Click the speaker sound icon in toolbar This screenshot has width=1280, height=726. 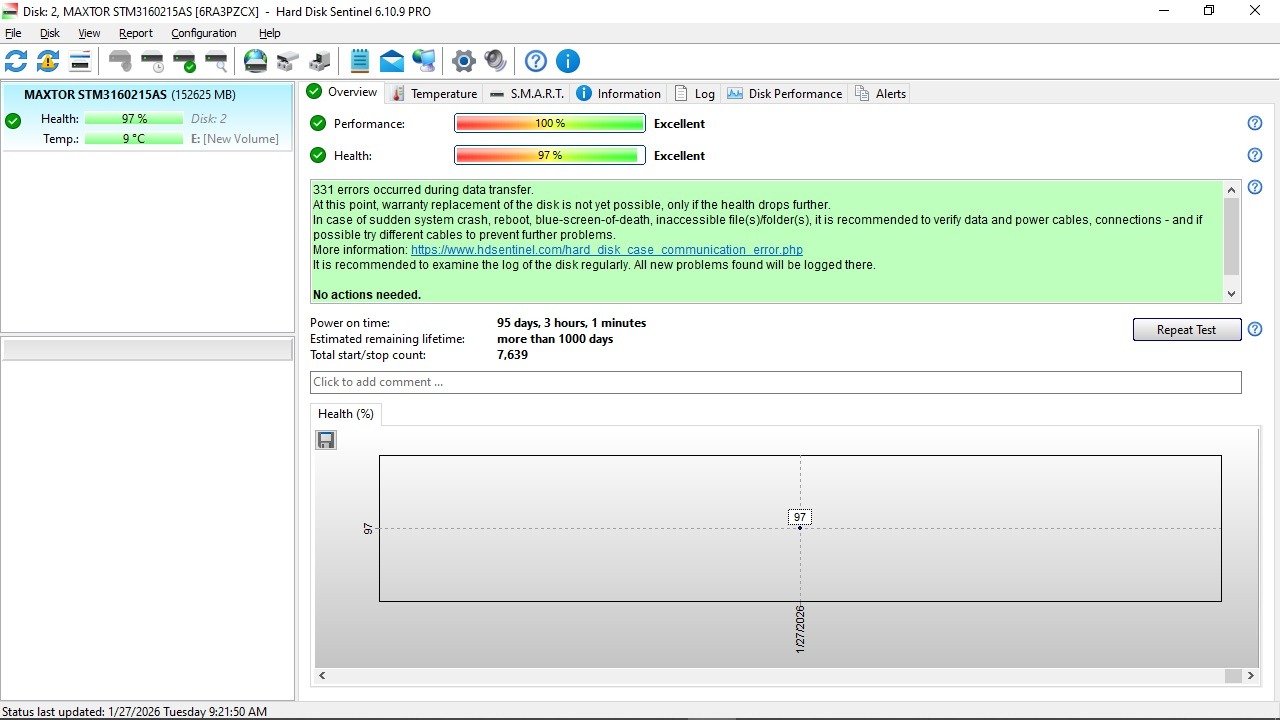click(x=495, y=62)
